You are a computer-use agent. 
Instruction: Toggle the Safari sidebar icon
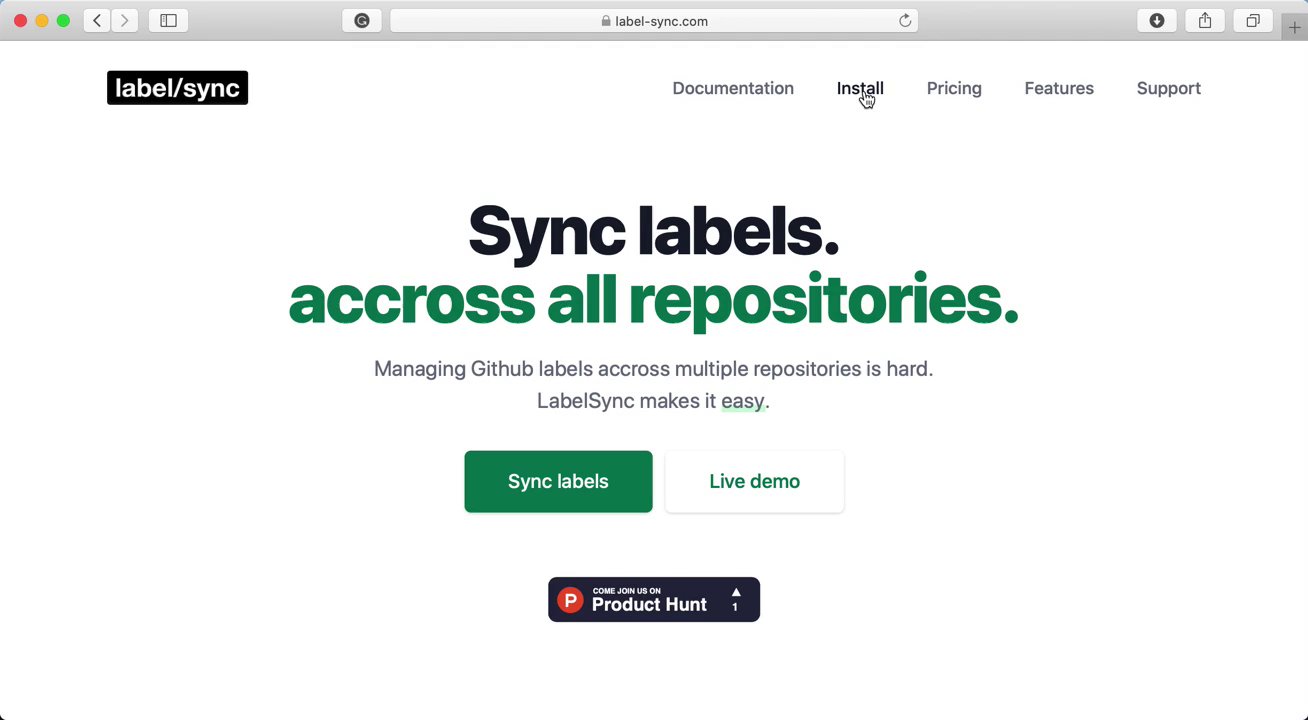click(168, 20)
